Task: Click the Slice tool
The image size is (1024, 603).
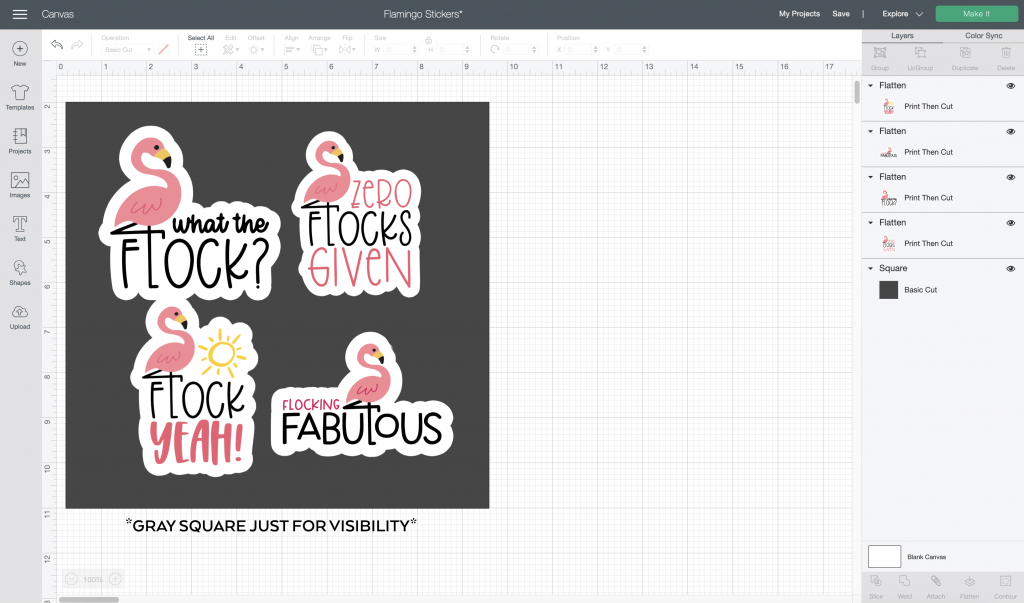Action: click(x=876, y=587)
